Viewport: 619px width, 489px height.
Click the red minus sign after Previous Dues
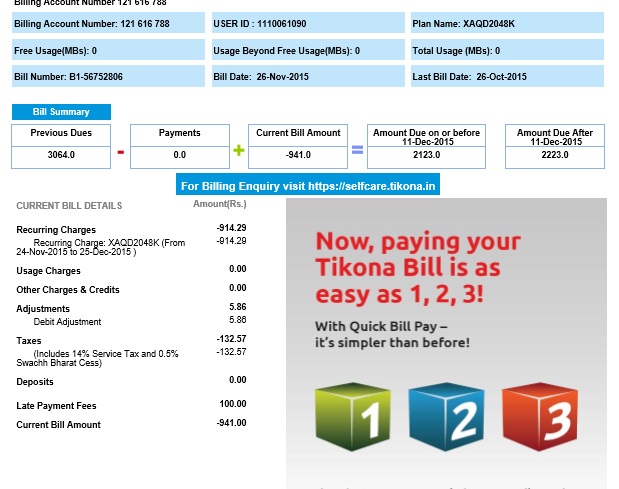pyautogui.click(x=120, y=152)
